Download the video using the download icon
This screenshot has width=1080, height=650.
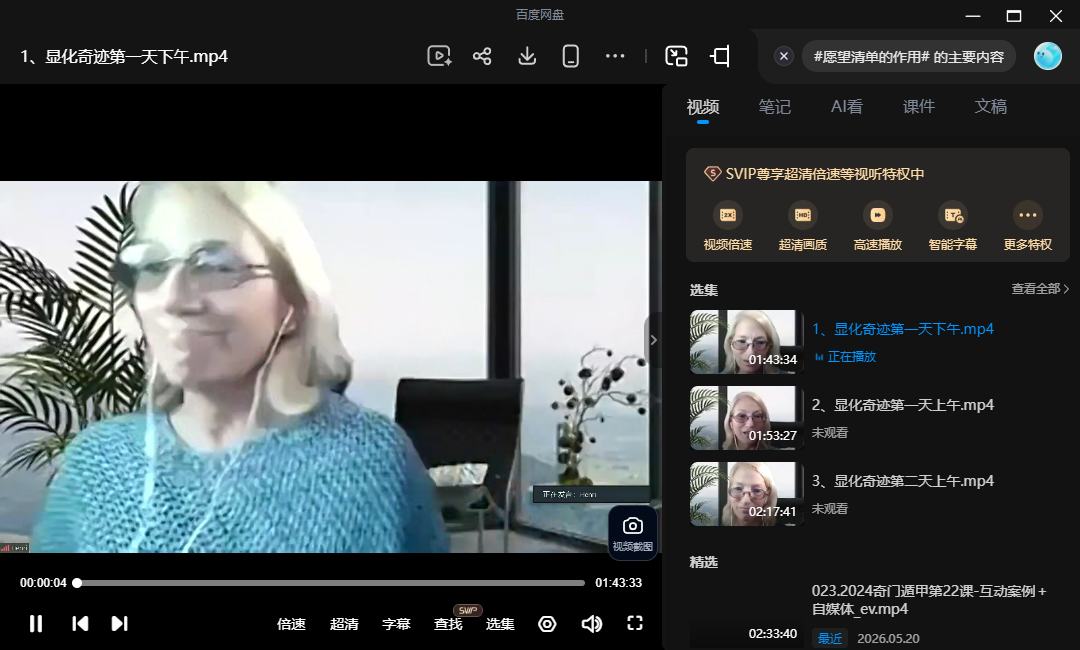(x=527, y=56)
